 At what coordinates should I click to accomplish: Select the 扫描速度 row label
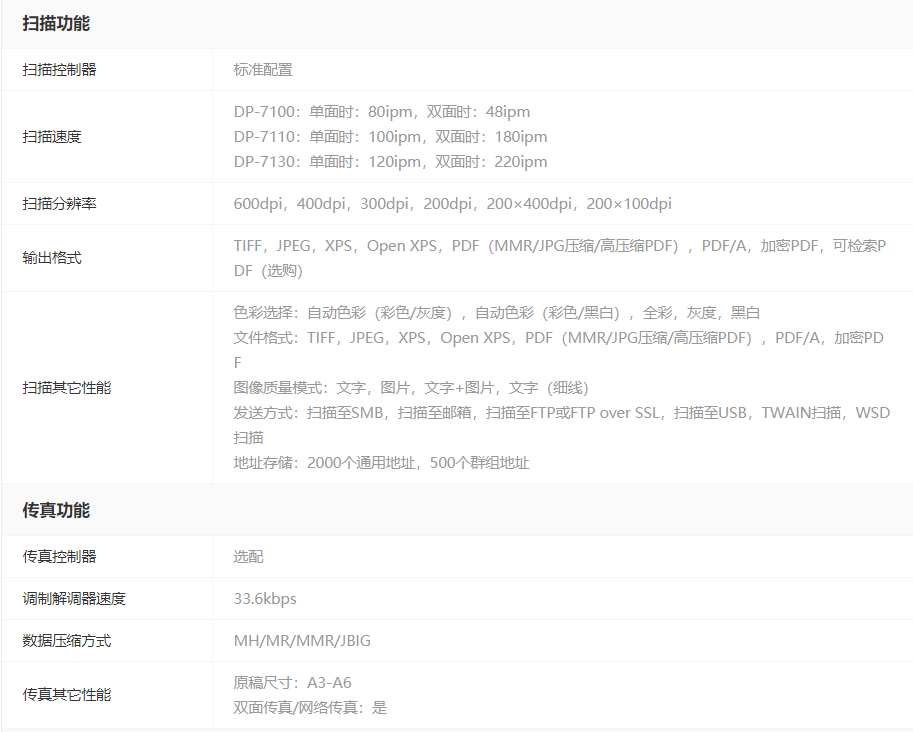(x=52, y=136)
